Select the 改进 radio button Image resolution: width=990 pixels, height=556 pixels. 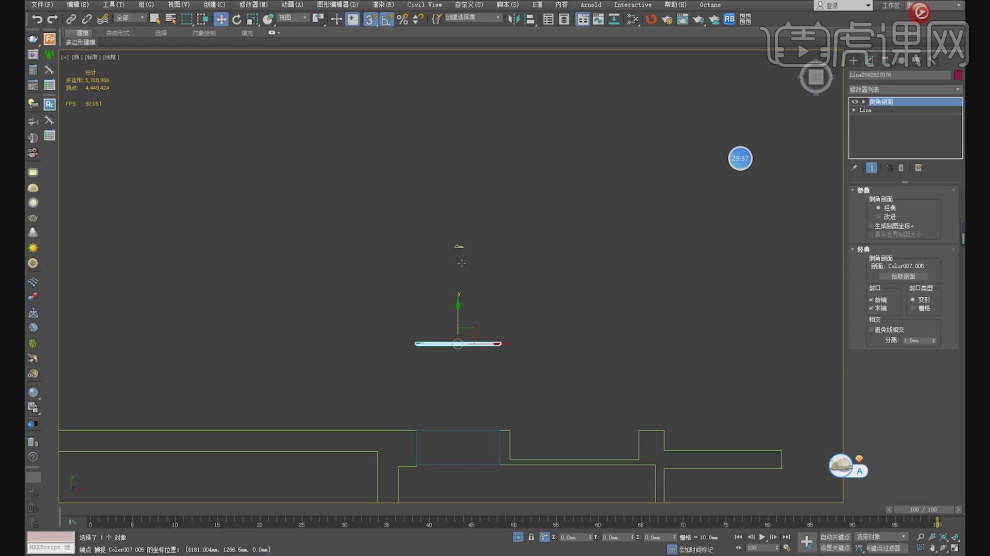pyautogui.click(x=878, y=216)
